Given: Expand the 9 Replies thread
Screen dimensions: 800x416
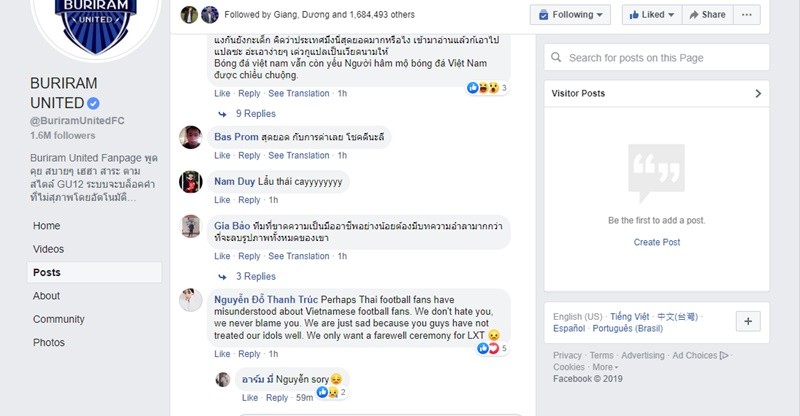Looking at the screenshot, I should (x=255, y=114).
